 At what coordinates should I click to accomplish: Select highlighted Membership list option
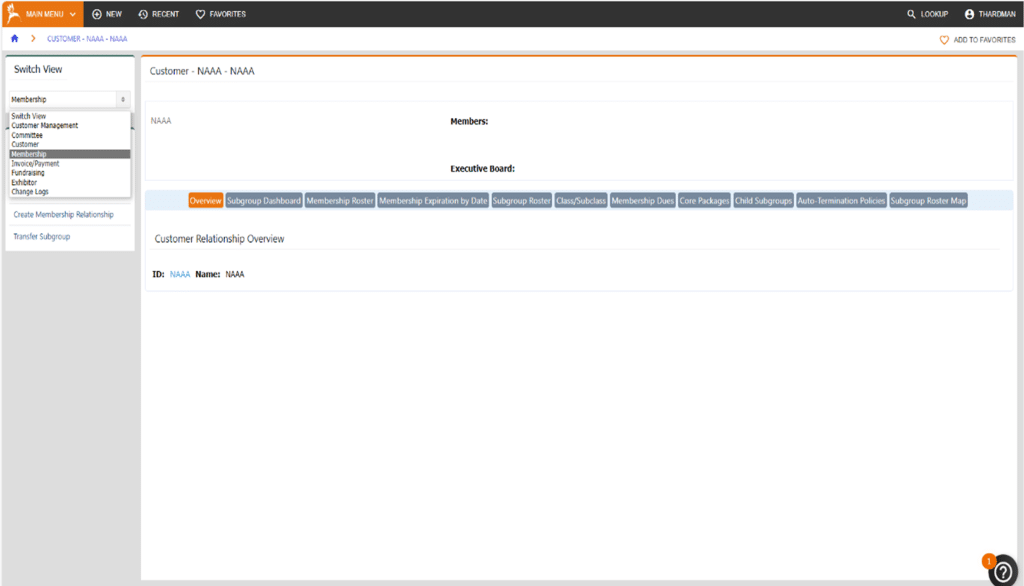[x=69, y=154]
